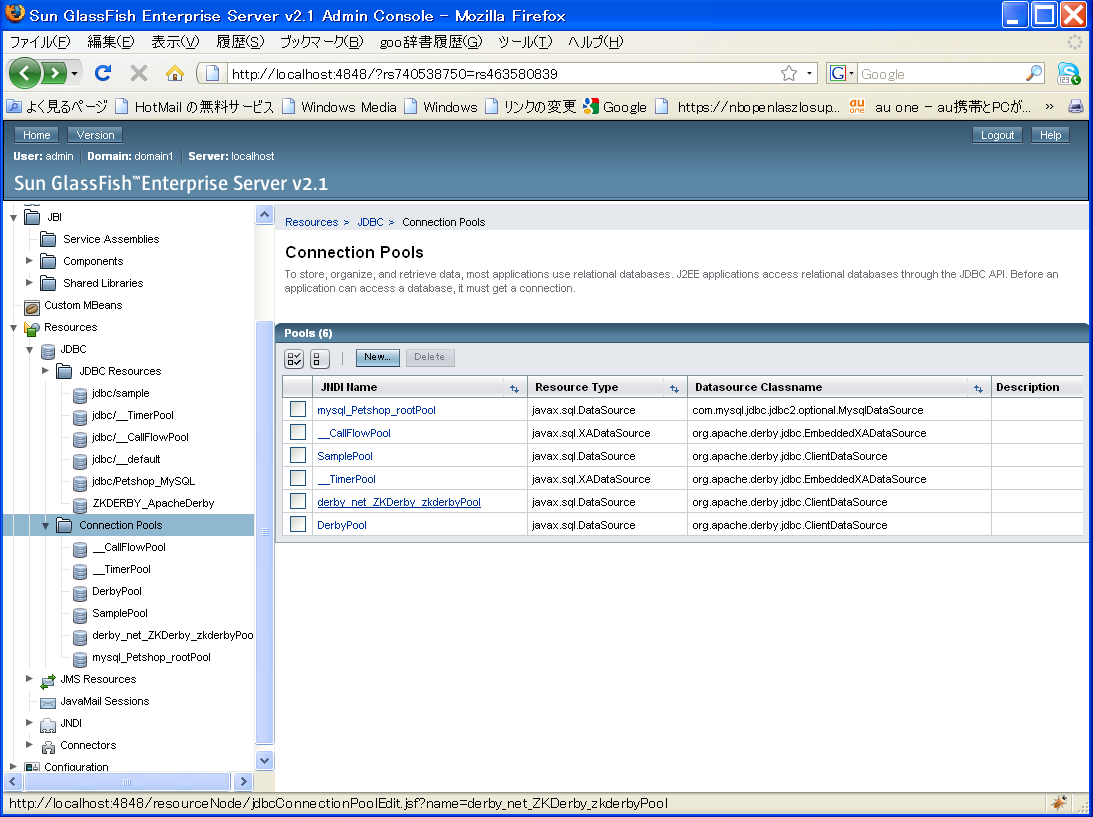Tick the checkbox for SamplePool row
This screenshot has width=1093, height=817.
pyautogui.click(x=298, y=455)
